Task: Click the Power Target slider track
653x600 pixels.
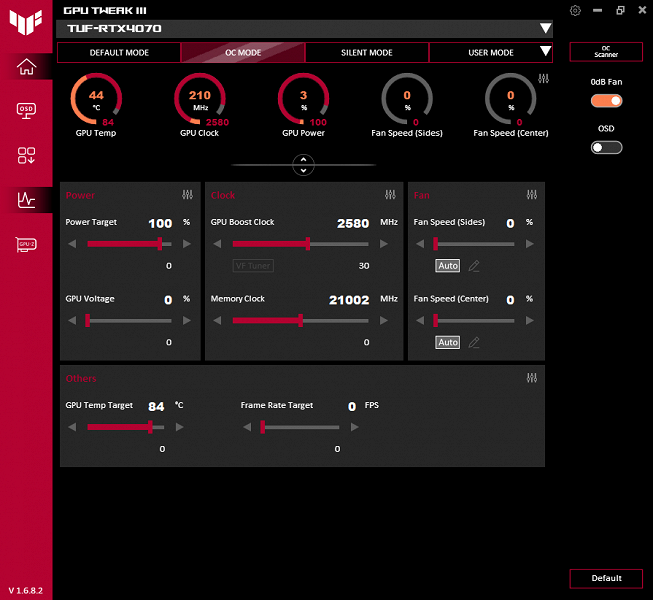Action: tap(129, 244)
